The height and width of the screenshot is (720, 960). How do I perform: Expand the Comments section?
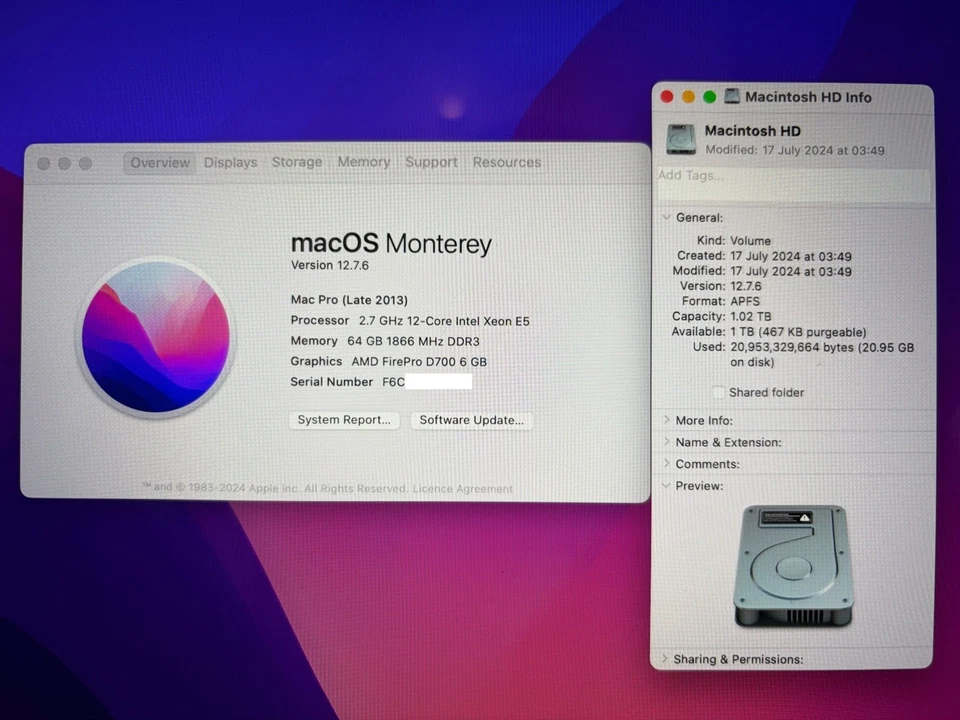(667, 463)
